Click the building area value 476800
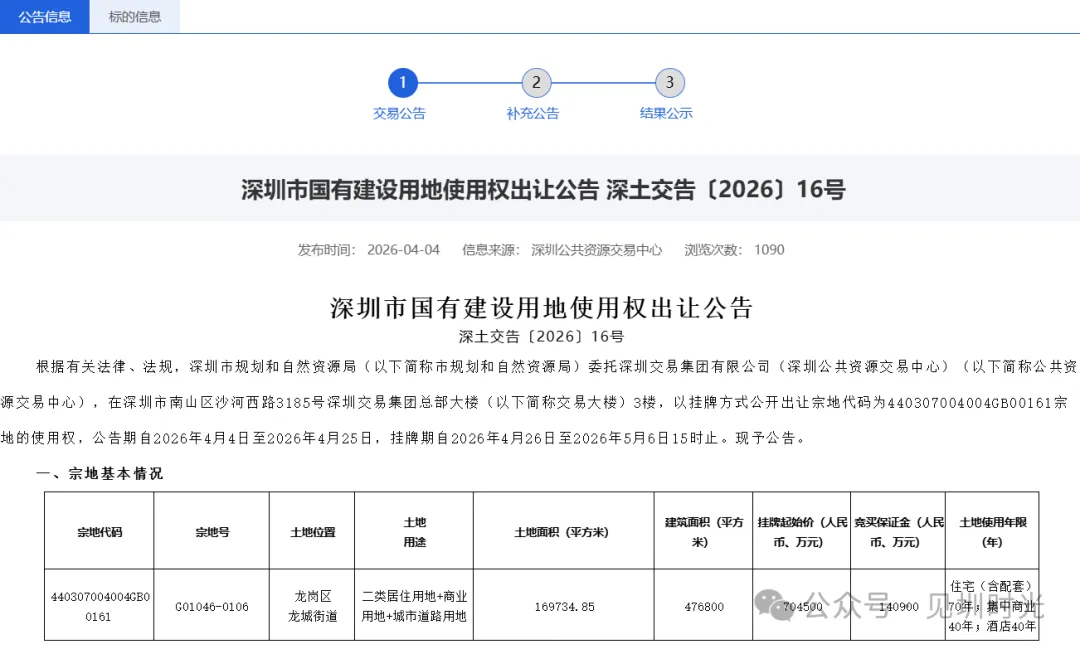1080x649 pixels. (x=704, y=606)
